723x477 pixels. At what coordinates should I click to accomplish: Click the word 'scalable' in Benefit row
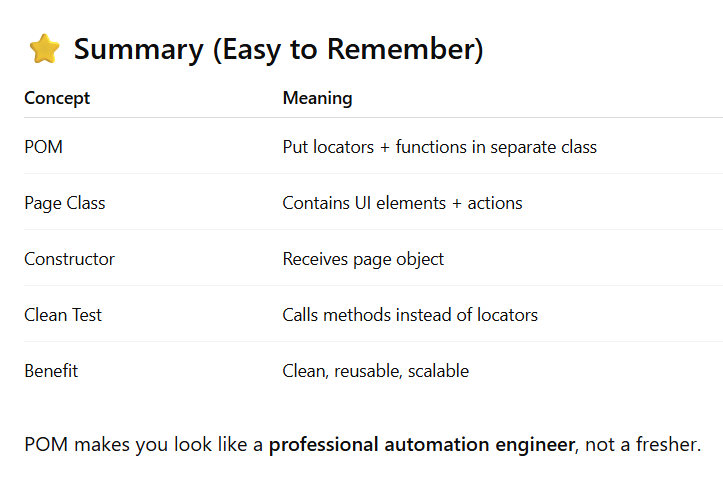tap(438, 371)
